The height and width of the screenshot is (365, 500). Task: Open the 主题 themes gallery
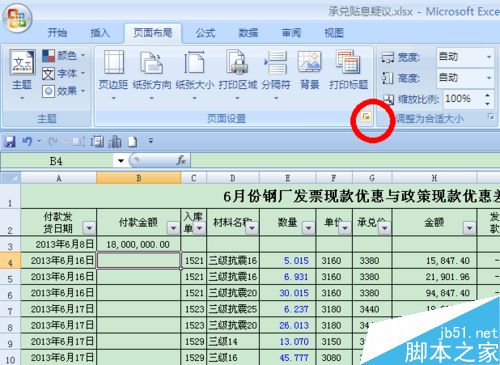pyautogui.click(x=22, y=74)
